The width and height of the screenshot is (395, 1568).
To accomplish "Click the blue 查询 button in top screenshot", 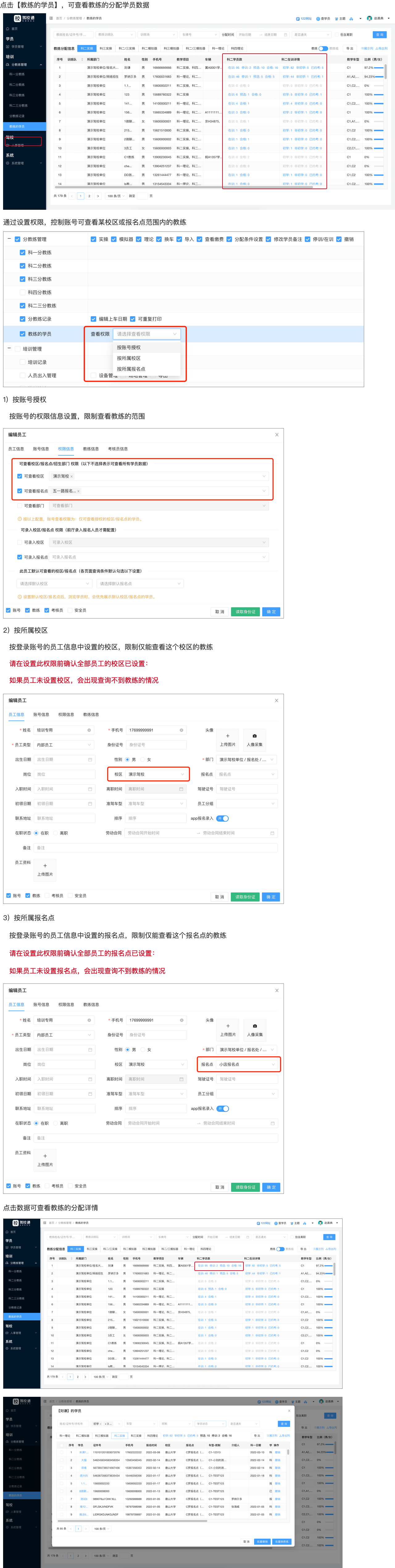I will (x=380, y=35).
